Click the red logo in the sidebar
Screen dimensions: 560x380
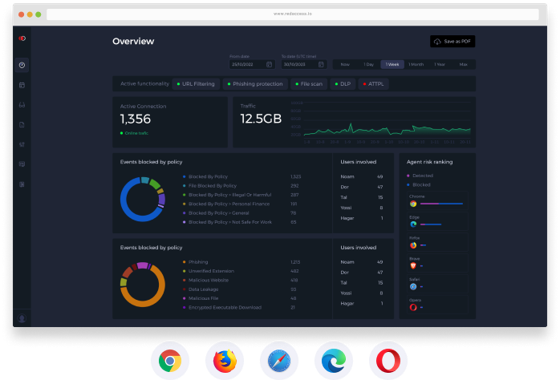pos(22,38)
